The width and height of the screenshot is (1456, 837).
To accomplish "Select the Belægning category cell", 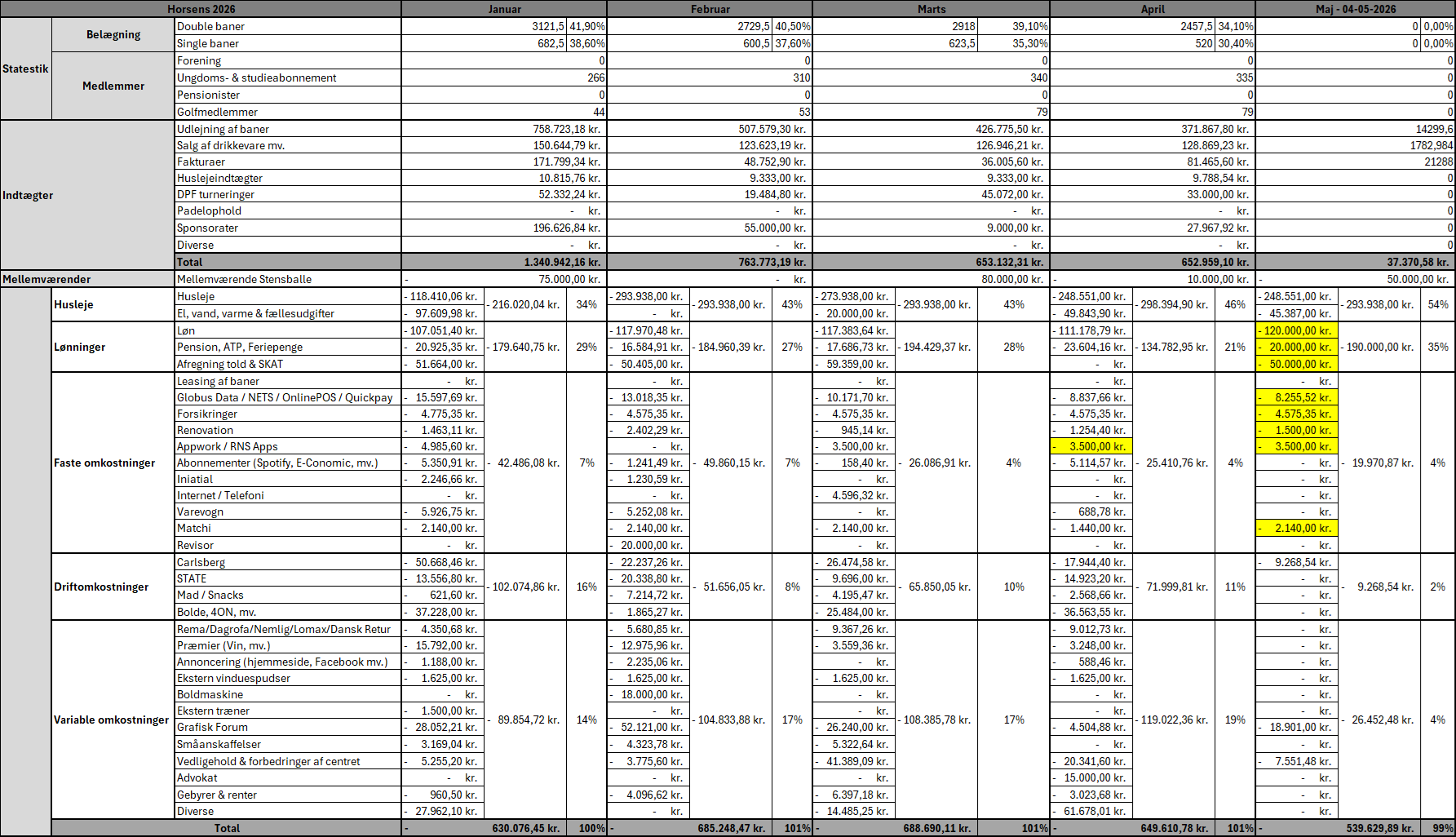I will pyautogui.click(x=113, y=34).
